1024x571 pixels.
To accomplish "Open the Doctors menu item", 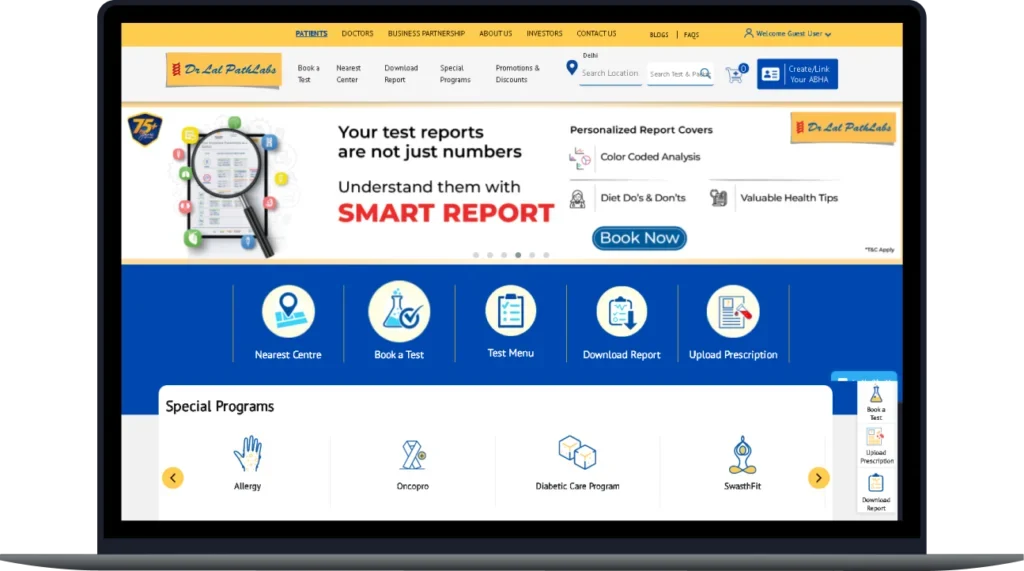I will pyautogui.click(x=357, y=34).
